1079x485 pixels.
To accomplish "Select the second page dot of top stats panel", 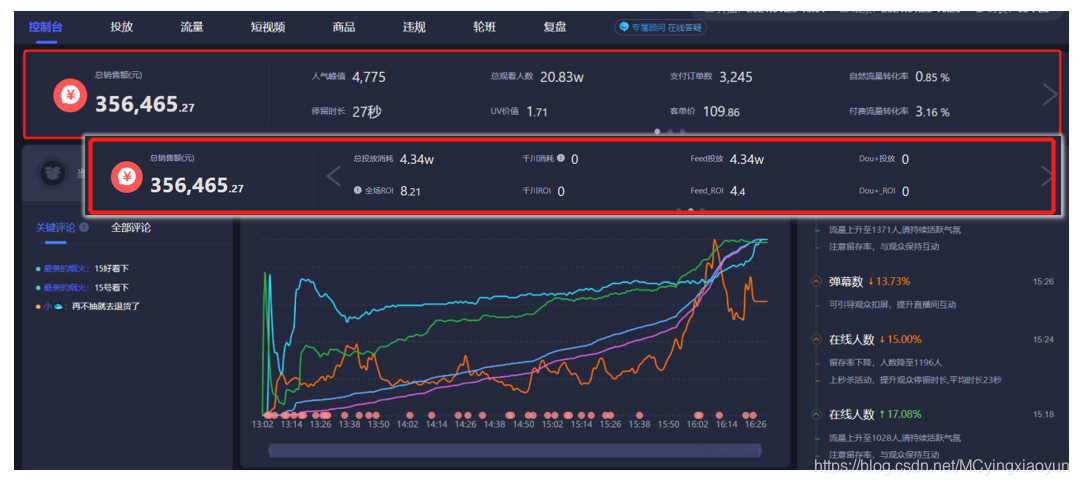I will (670, 131).
